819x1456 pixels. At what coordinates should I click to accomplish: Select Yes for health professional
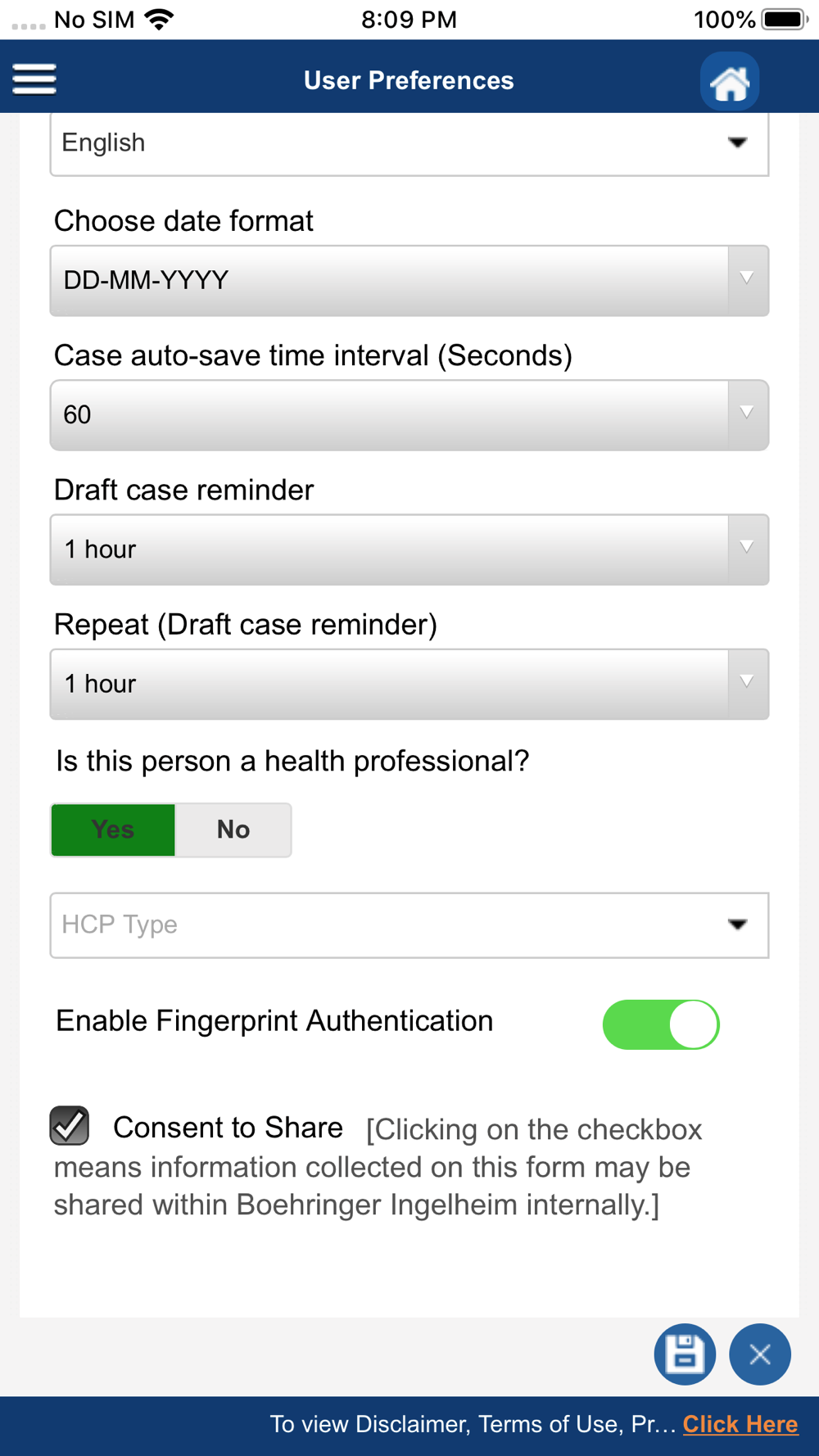coord(113,830)
